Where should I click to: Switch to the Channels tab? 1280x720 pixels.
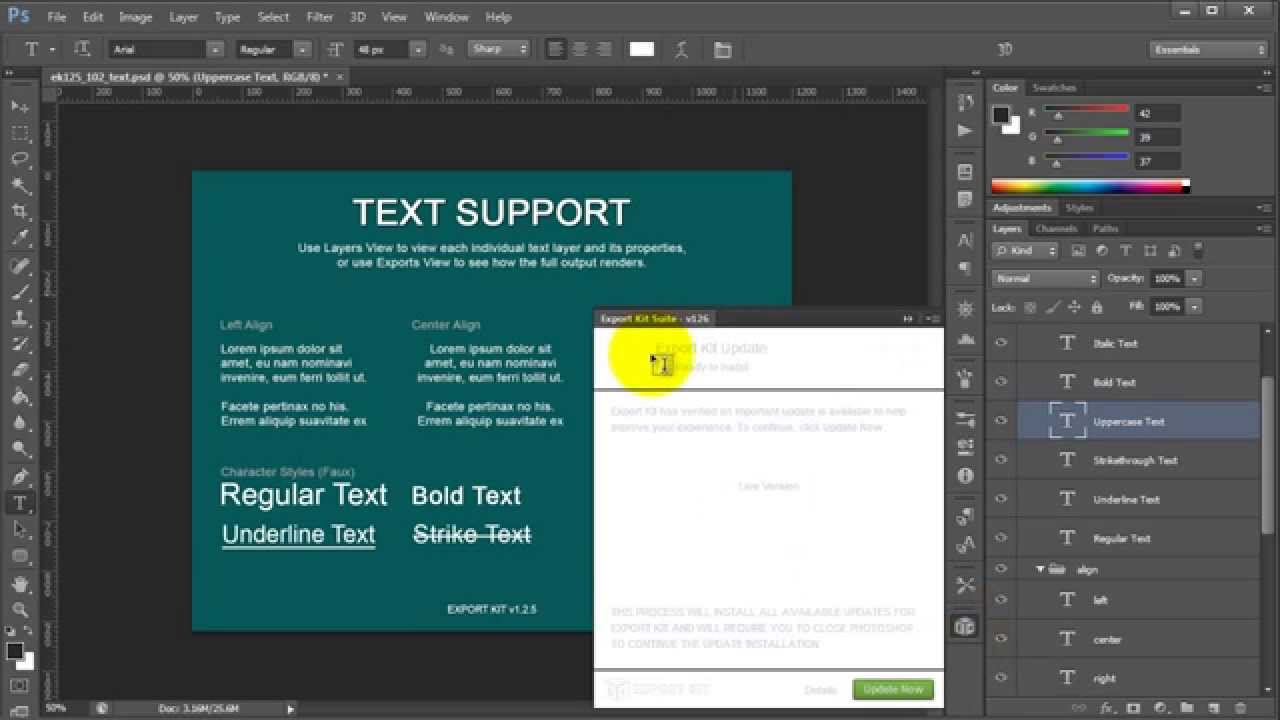[1056, 229]
